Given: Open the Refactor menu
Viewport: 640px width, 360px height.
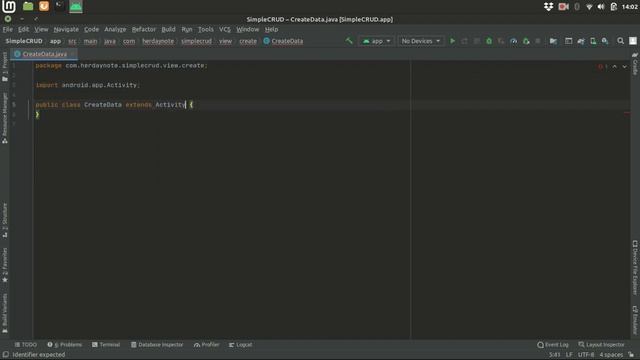Looking at the screenshot, I should click(144, 29).
